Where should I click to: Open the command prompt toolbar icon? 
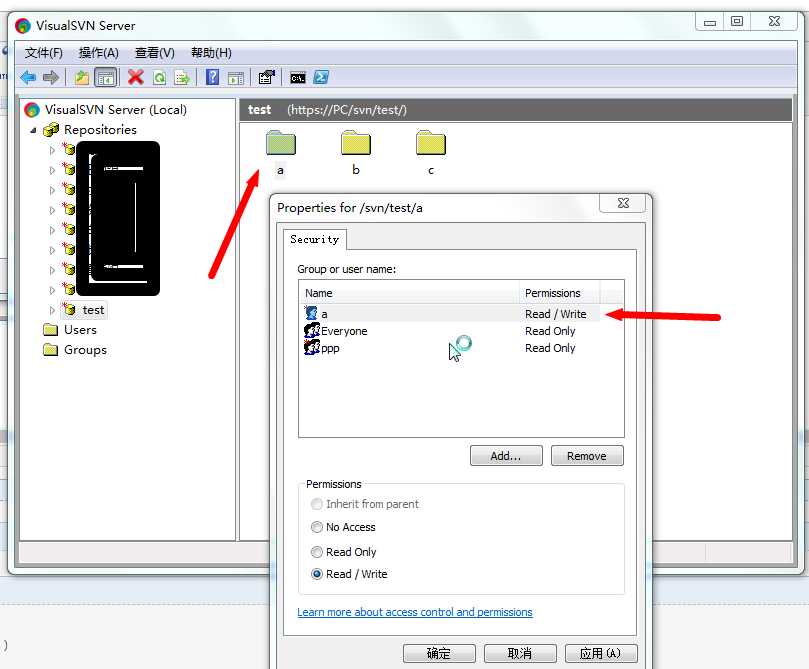298,78
